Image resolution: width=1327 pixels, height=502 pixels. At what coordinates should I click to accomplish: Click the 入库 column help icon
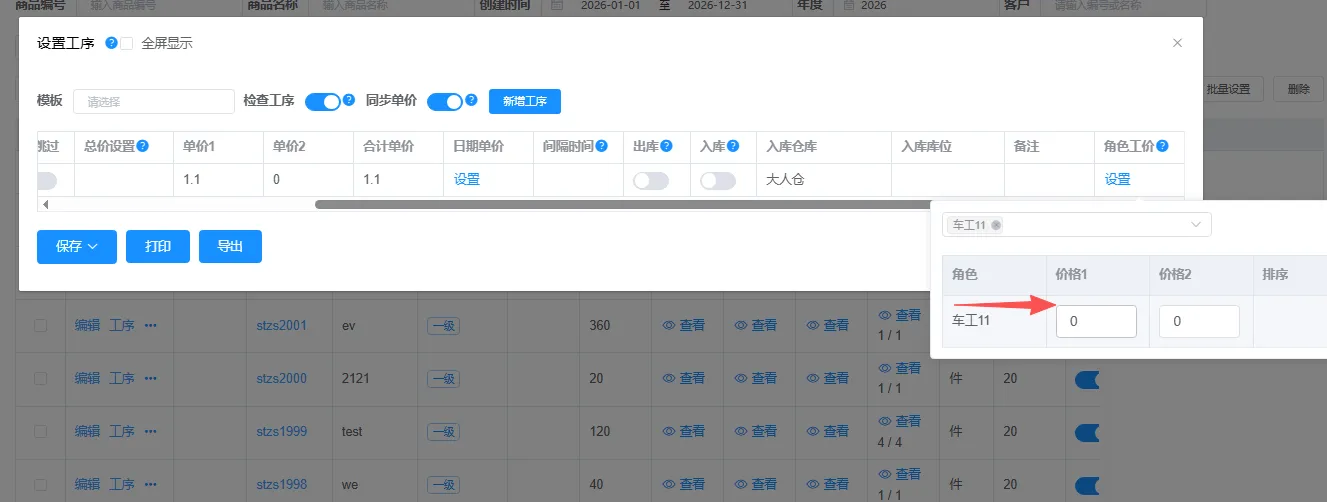(x=733, y=146)
